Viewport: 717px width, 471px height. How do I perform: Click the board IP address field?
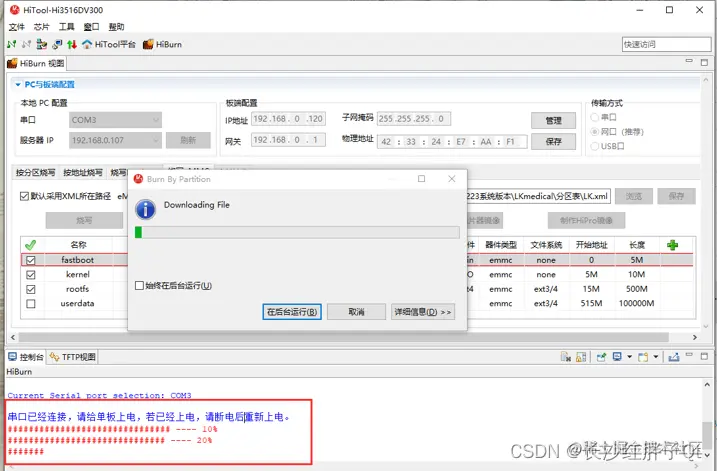[x=288, y=119]
